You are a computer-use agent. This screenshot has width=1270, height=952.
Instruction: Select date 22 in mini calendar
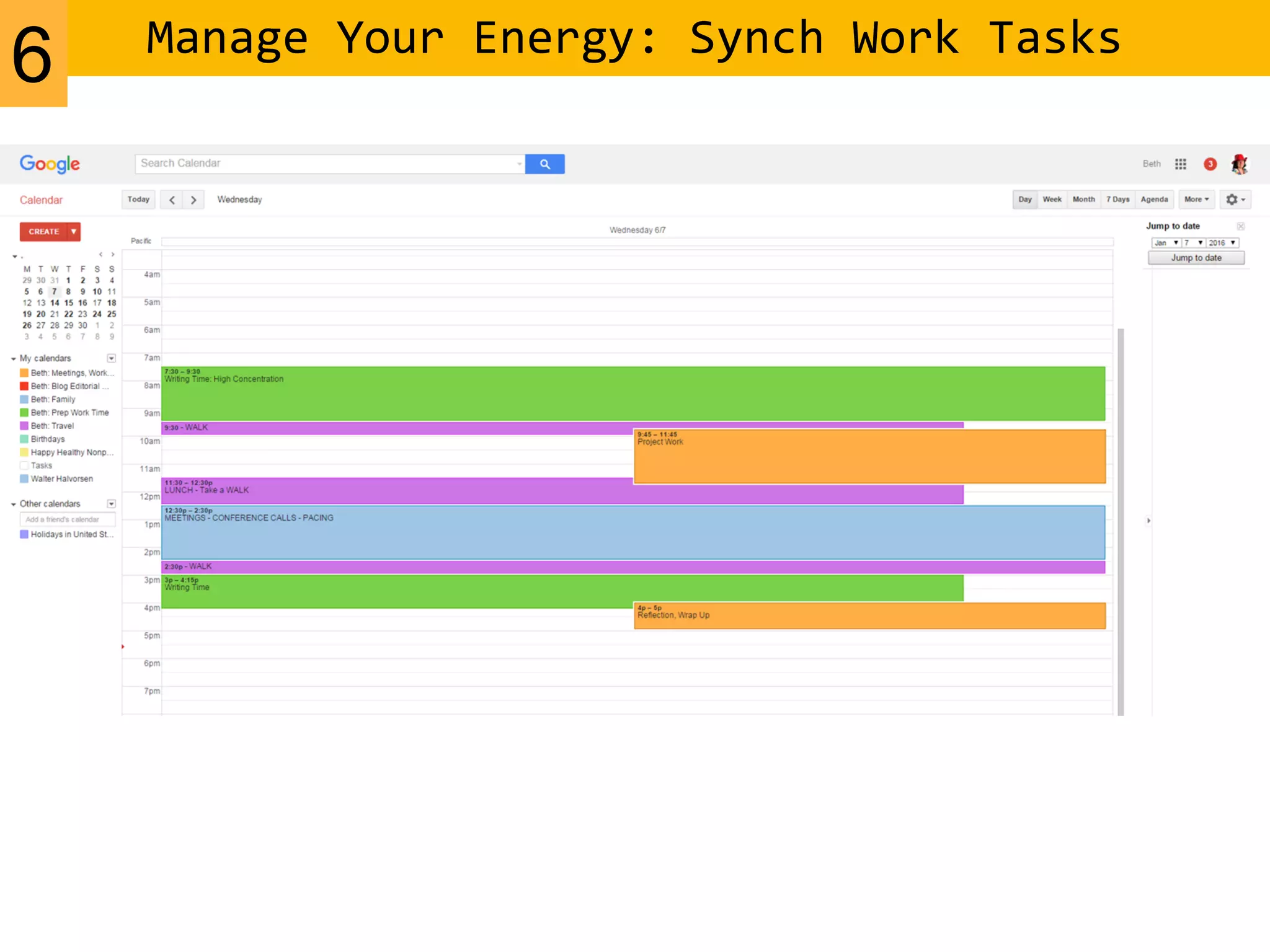[x=68, y=314]
